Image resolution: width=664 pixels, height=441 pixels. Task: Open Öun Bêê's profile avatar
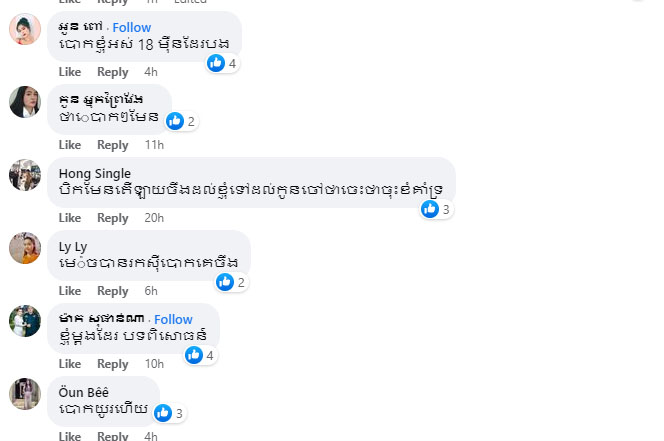(x=25, y=394)
